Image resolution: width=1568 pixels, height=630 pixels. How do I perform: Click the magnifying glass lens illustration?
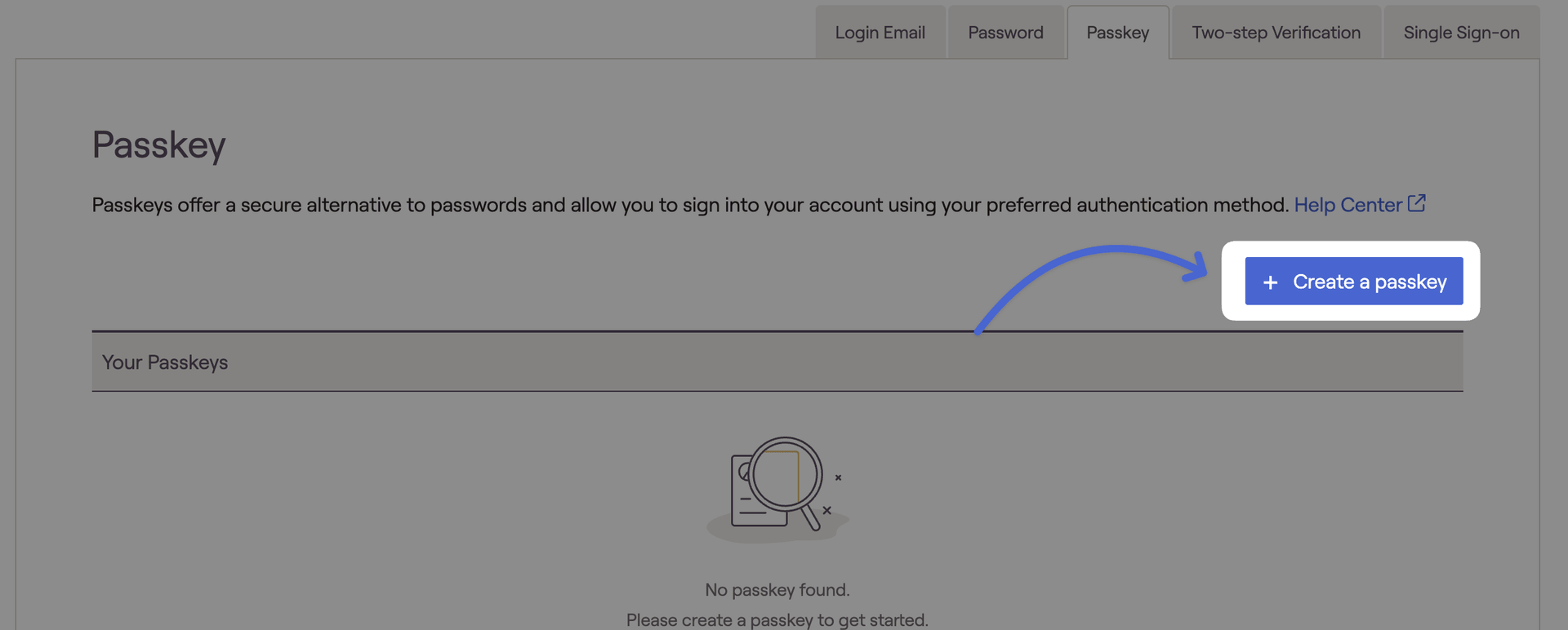[785, 474]
